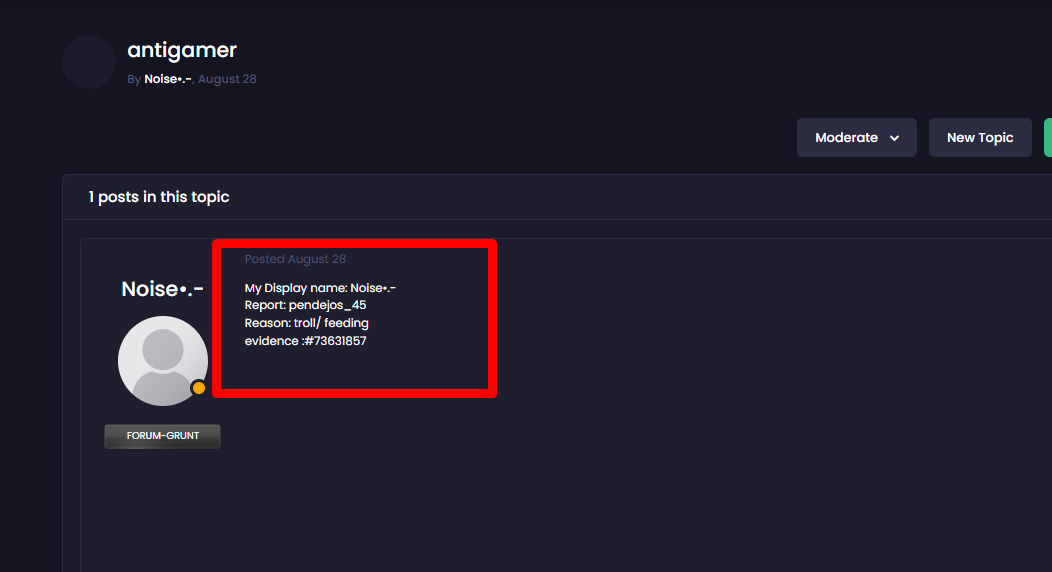The image size is (1052, 572).
Task: Click the "1 posts in this topic" header
Action: [x=159, y=197]
